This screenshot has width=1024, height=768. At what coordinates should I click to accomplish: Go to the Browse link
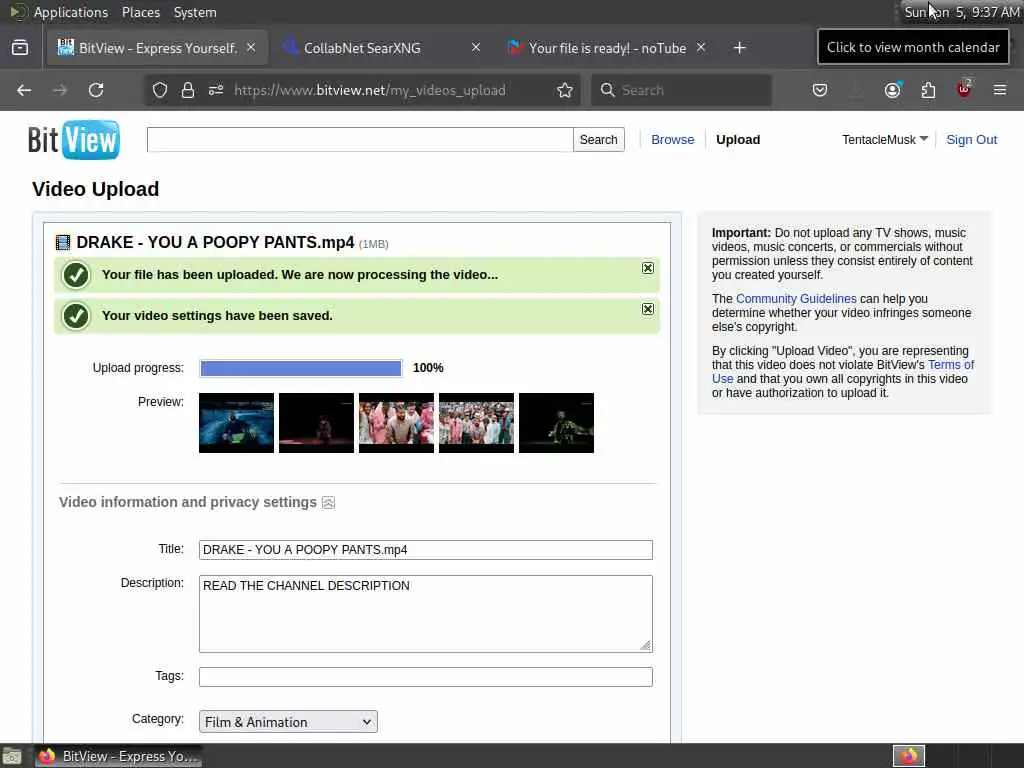click(x=673, y=140)
